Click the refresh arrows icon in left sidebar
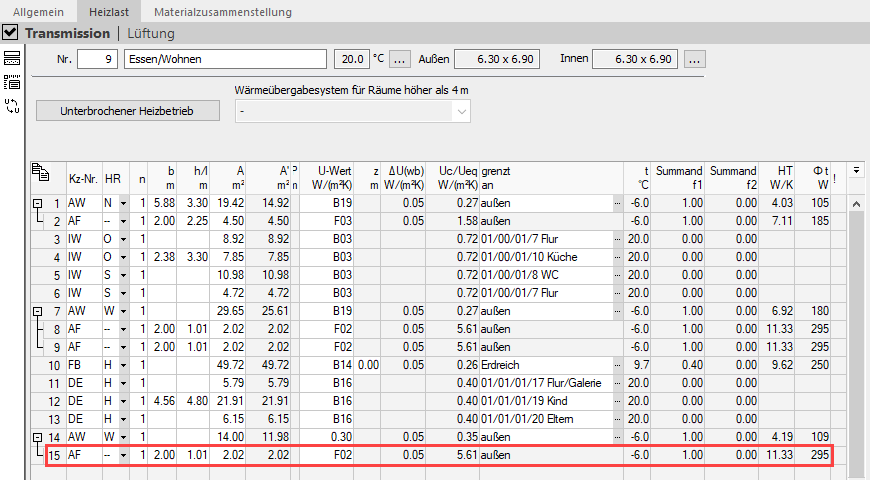The height and width of the screenshot is (480, 870). 12,105
